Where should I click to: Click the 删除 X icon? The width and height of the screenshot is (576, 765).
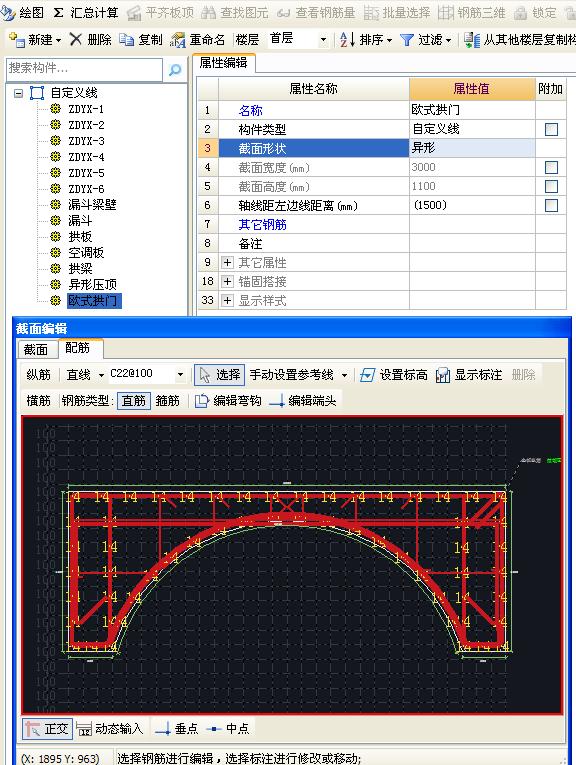76,40
